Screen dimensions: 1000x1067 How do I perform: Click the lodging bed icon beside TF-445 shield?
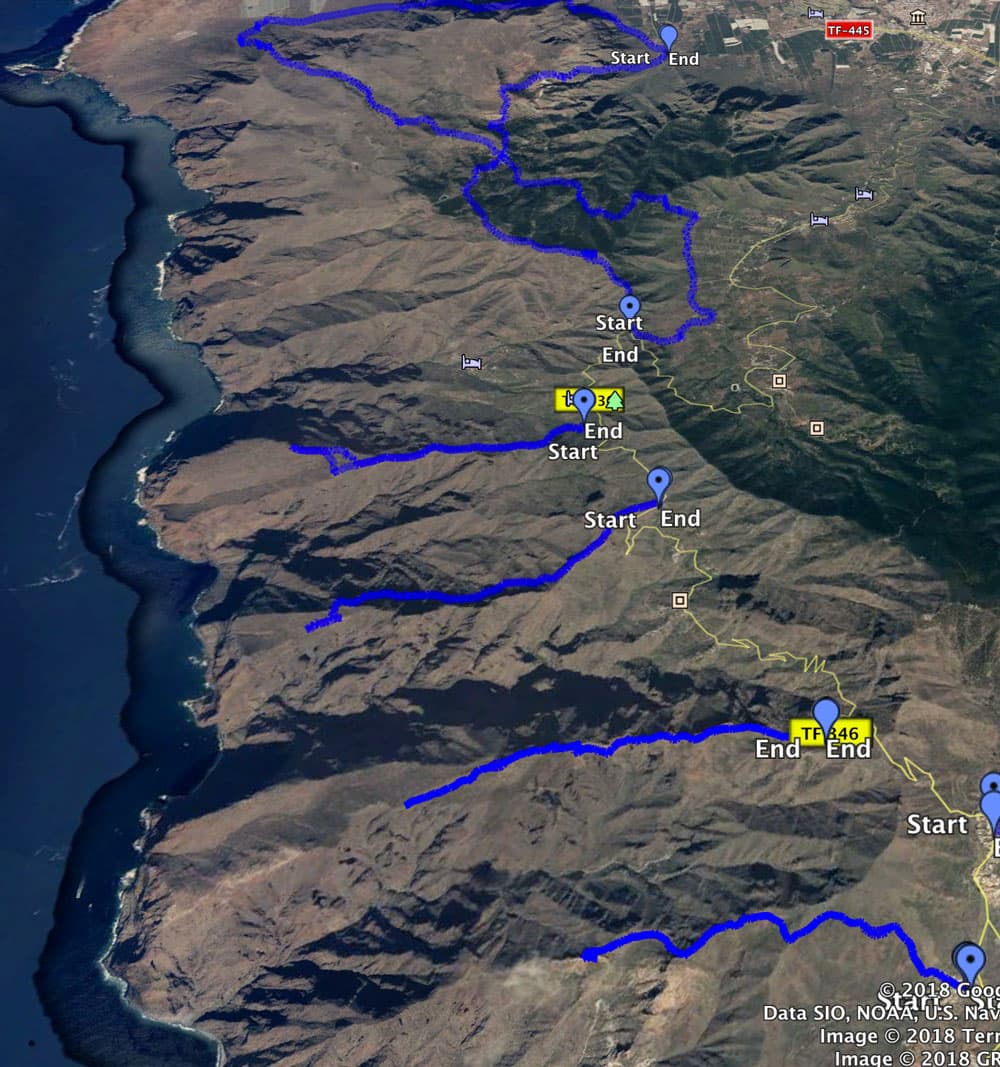pyautogui.click(x=815, y=13)
